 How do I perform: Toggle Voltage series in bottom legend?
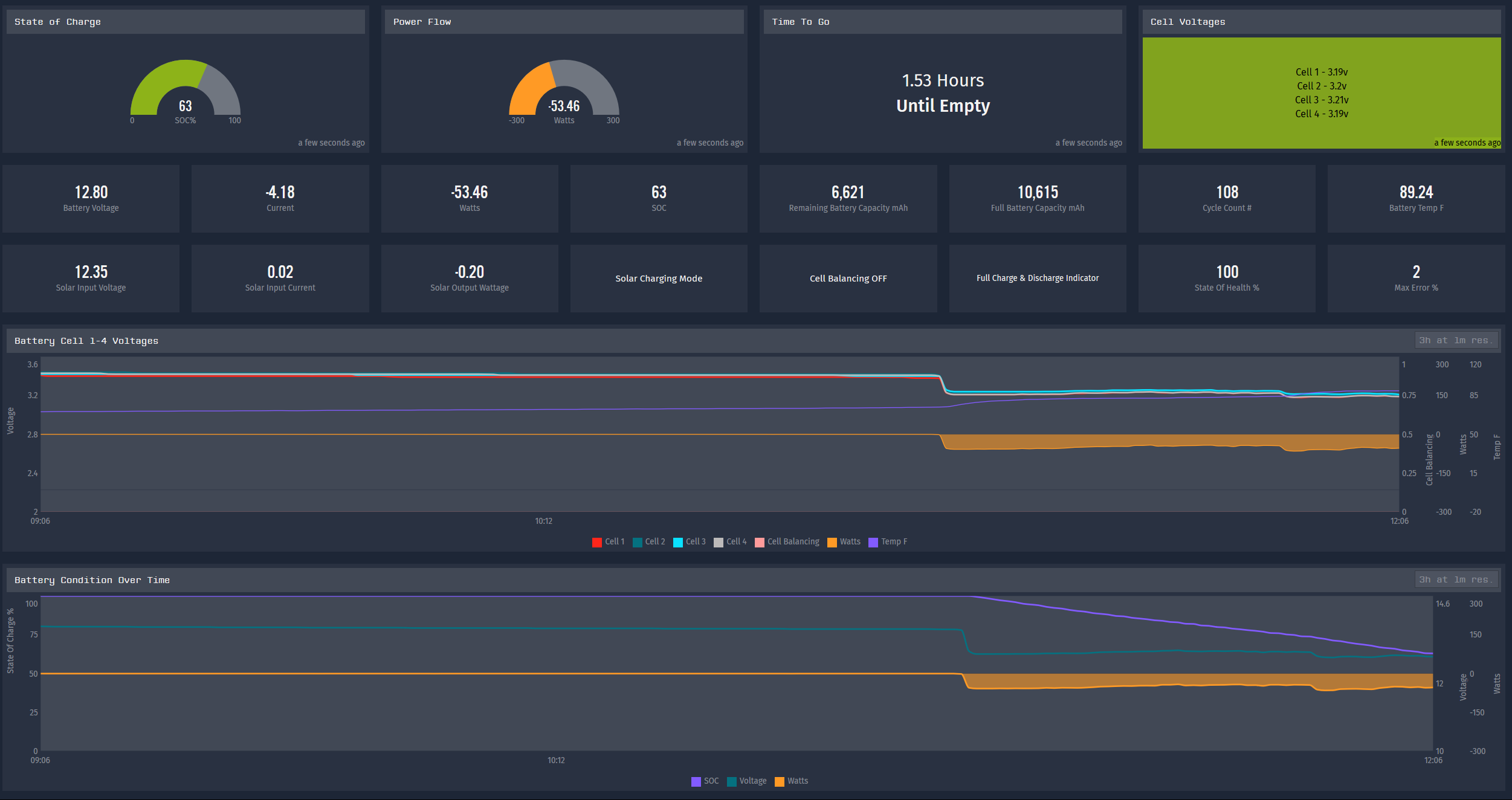(752, 781)
